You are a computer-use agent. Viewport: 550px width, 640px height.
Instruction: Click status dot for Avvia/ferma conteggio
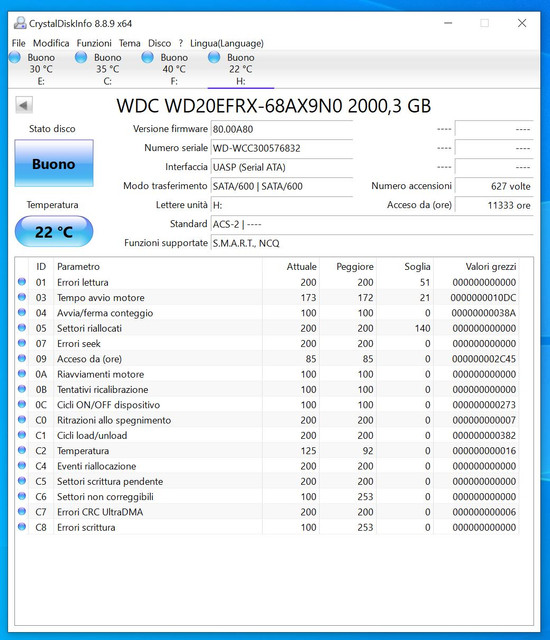(x=22, y=312)
